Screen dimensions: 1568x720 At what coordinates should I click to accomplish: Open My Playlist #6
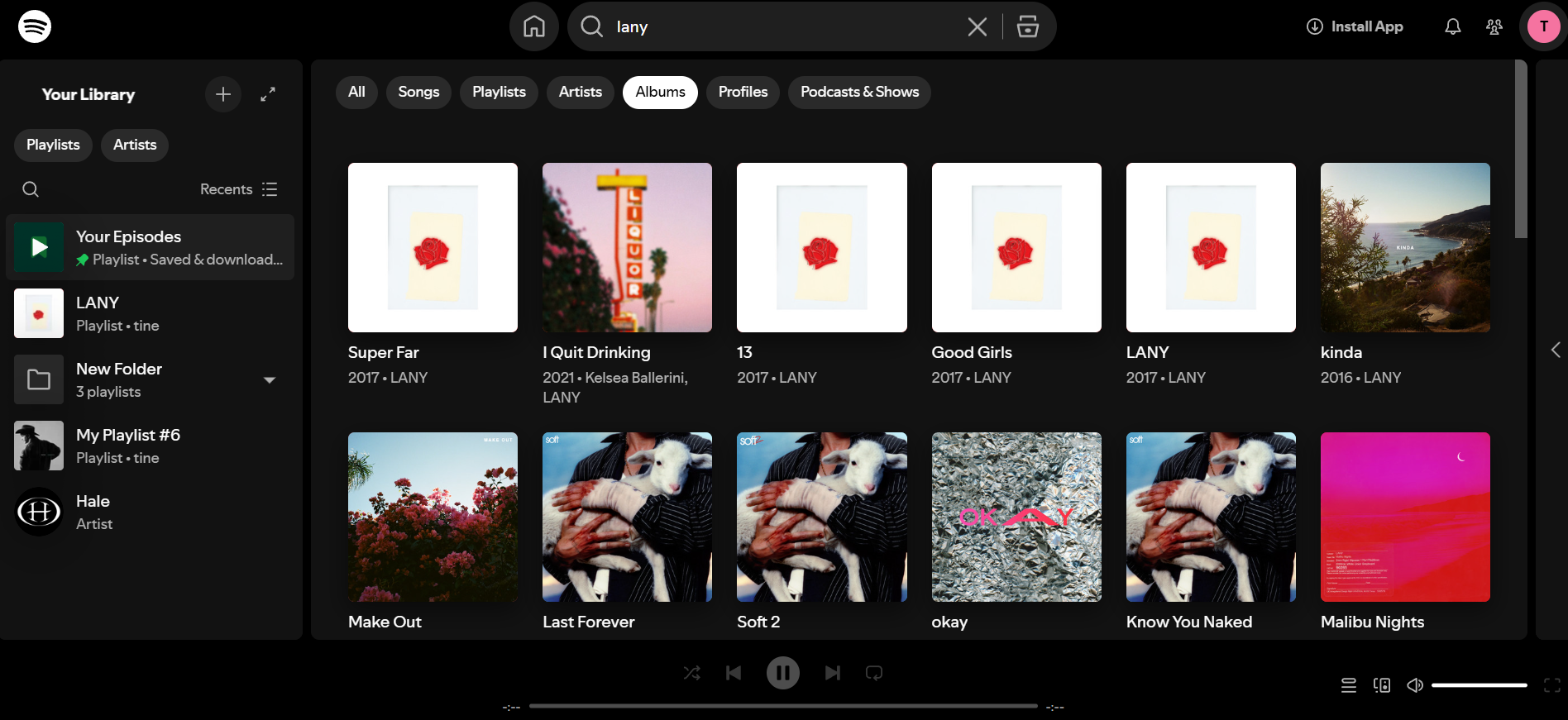pyautogui.click(x=150, y=446)
